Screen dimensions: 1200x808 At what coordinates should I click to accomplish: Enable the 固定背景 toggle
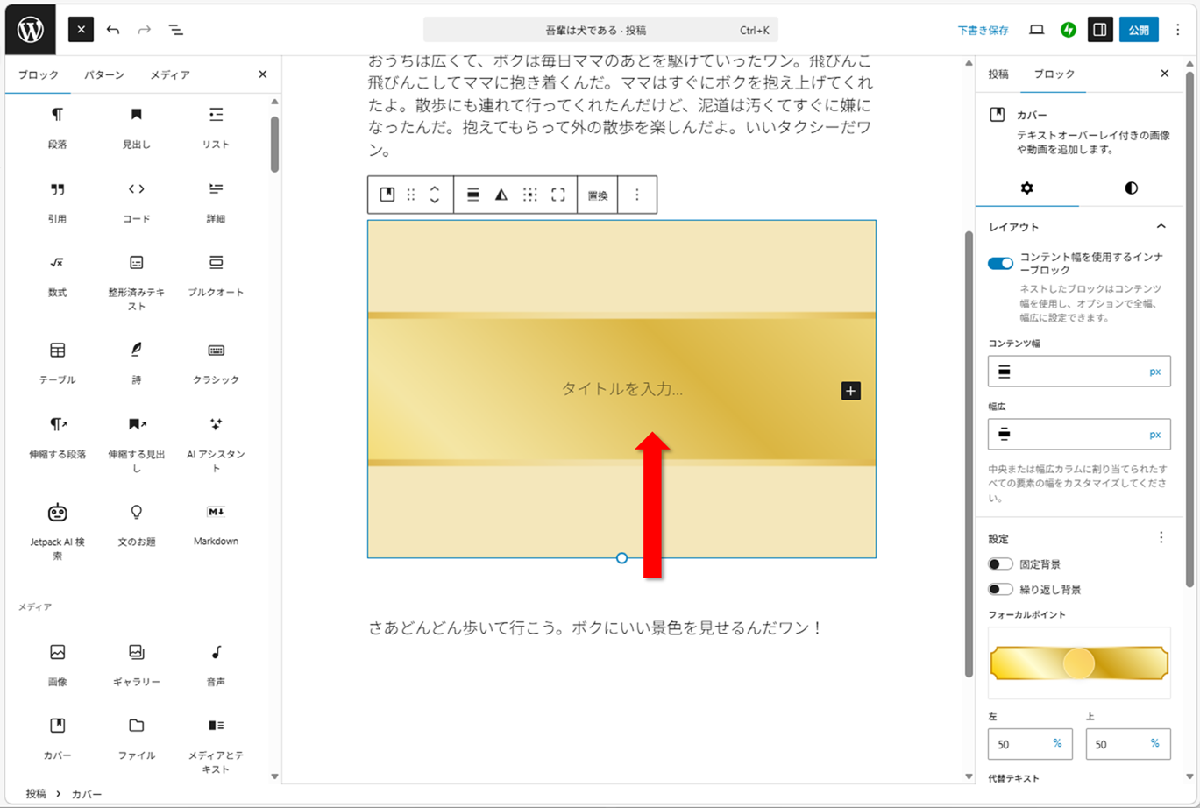click(x=1001, y=565)
